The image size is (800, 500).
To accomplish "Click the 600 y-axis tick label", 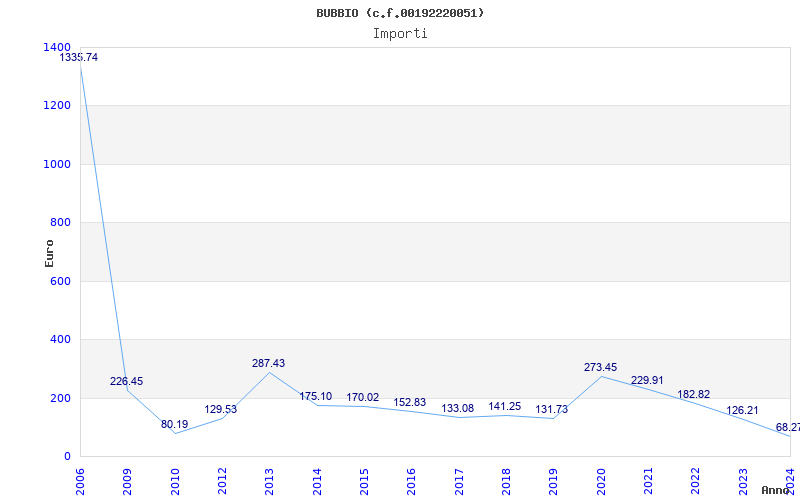I will click(60, 281).
